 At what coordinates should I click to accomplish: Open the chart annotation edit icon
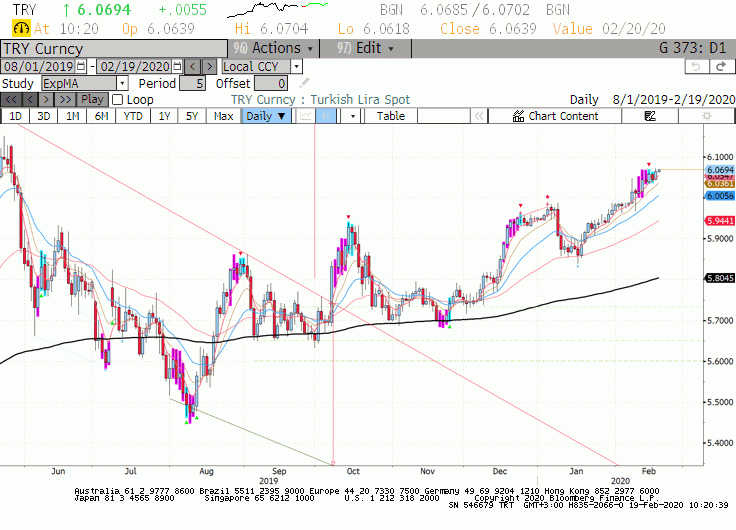pos(650,116)
